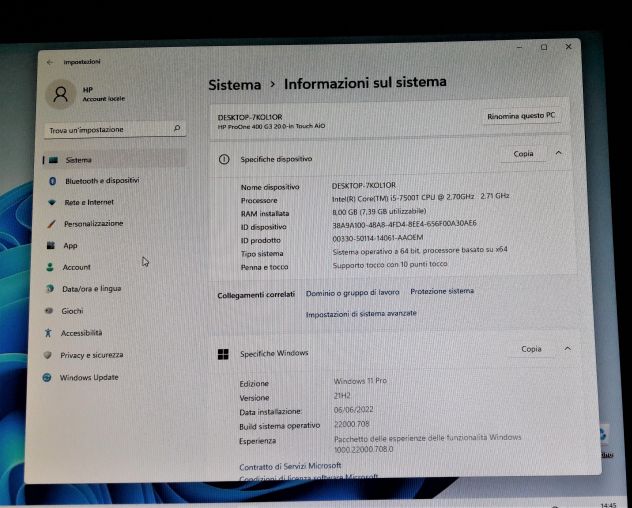632x508 pixels.
Task: Click the Rete e Internet wifi icon
Action: pos(52,202)
